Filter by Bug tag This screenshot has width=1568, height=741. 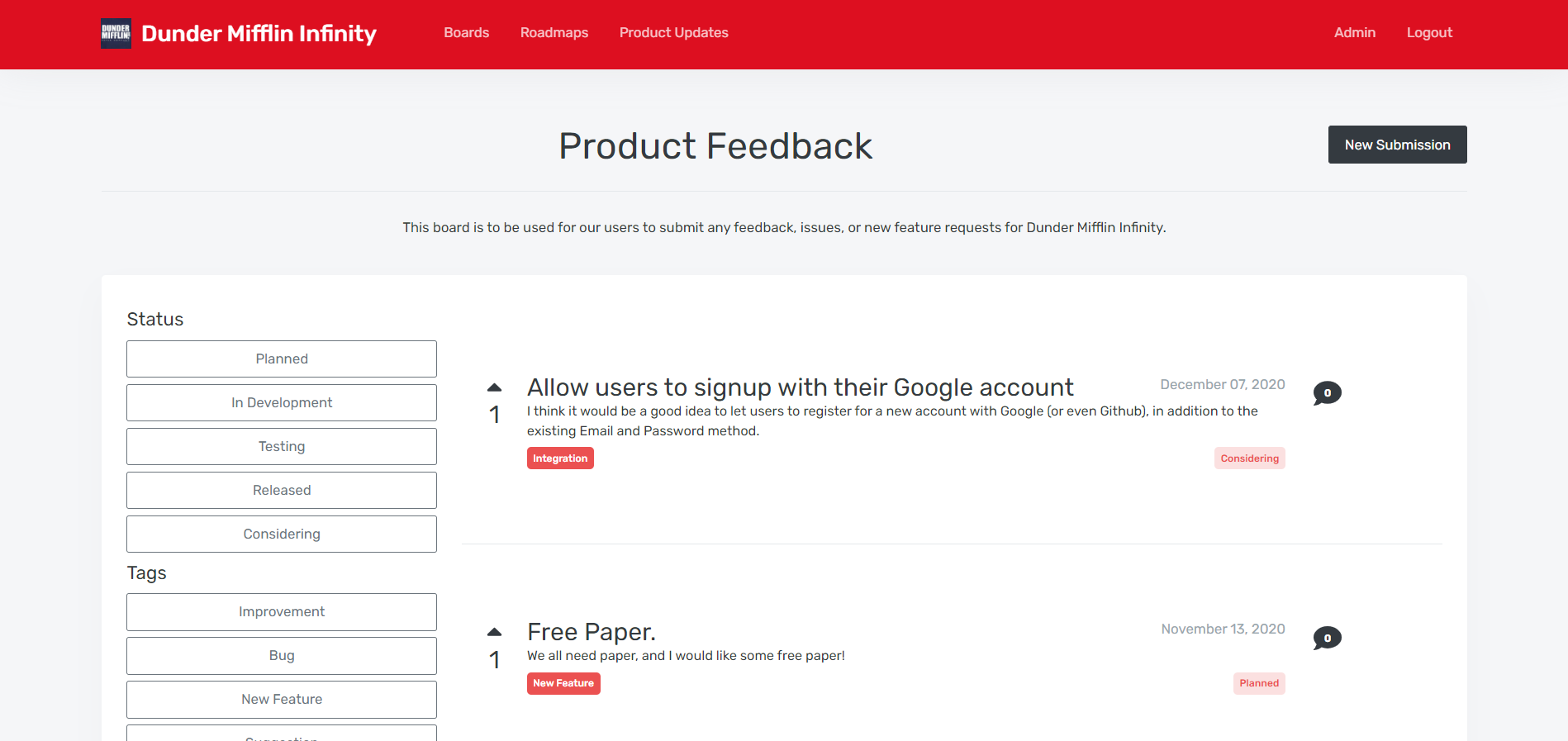pyautogui.click(x=282, y=655)
